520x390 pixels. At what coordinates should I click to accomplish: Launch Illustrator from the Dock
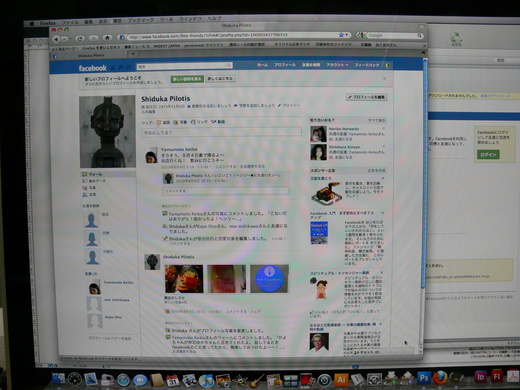[342, 379]
